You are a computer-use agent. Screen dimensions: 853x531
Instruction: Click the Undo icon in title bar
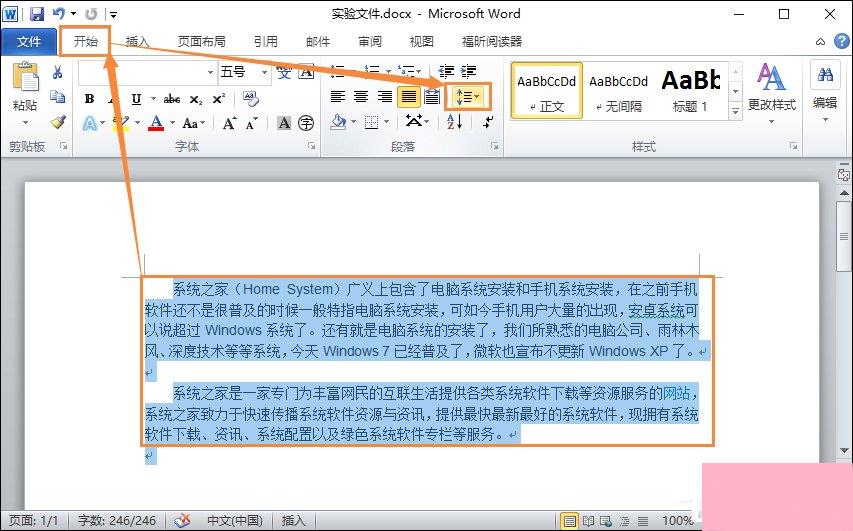click(x=59, y=14)
